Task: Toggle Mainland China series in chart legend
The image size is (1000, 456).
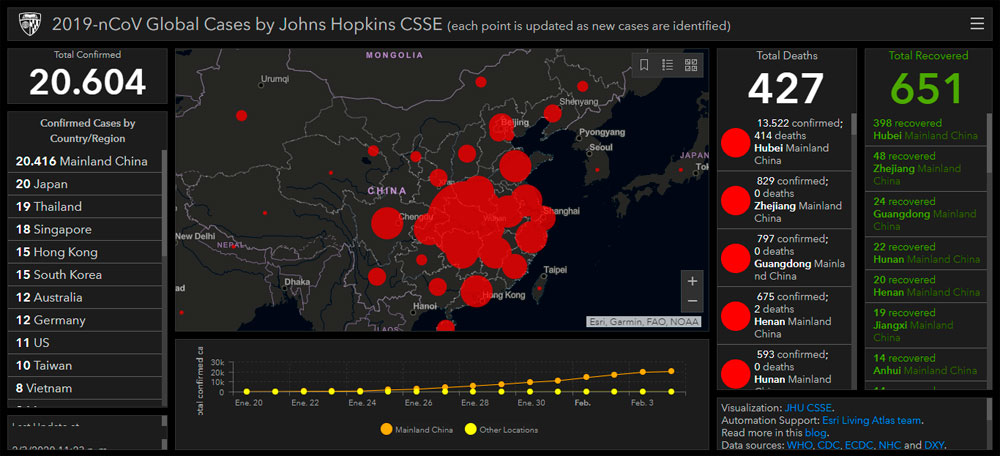Action: [x=416, y=430]
